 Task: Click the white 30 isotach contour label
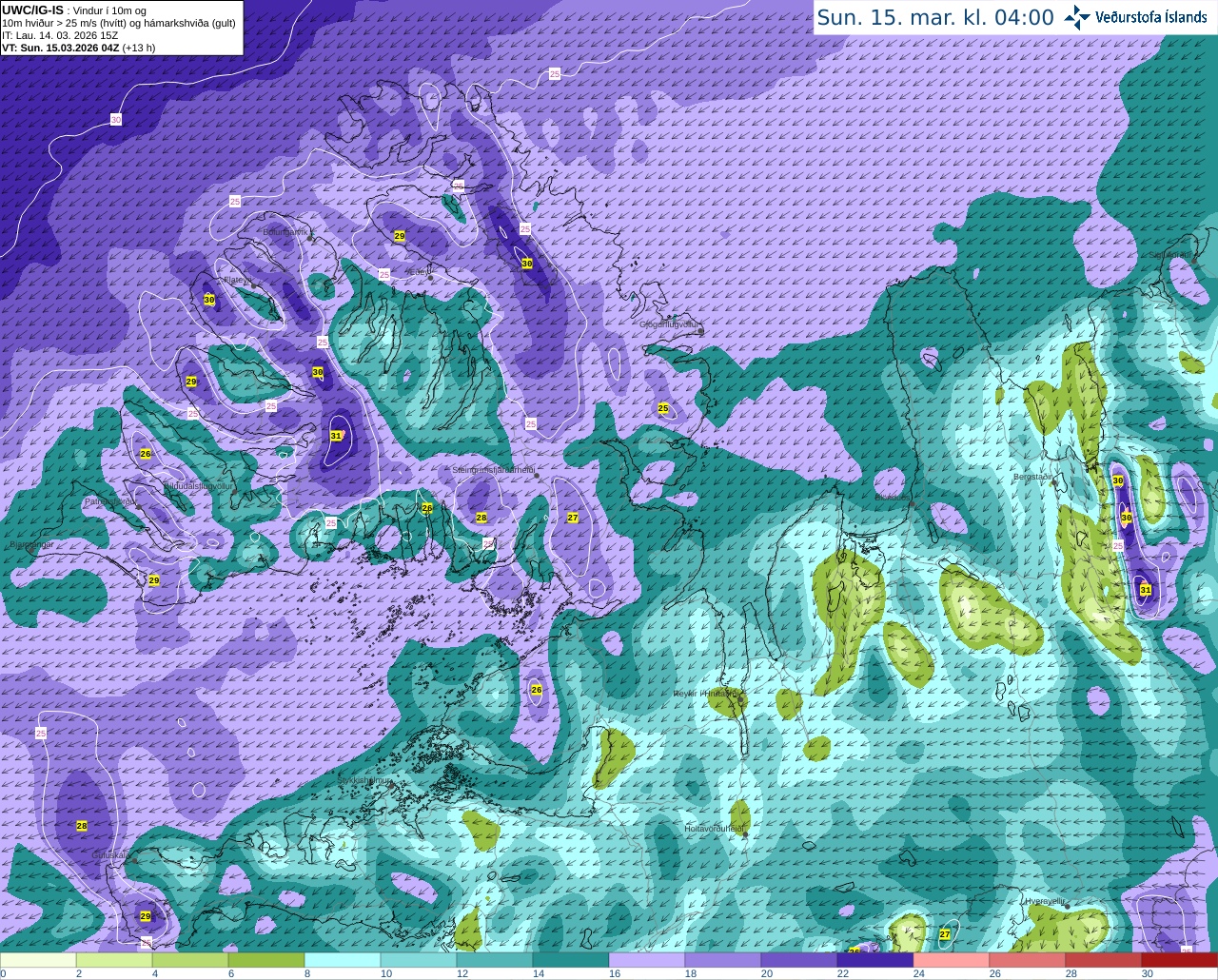coord(116,120)
